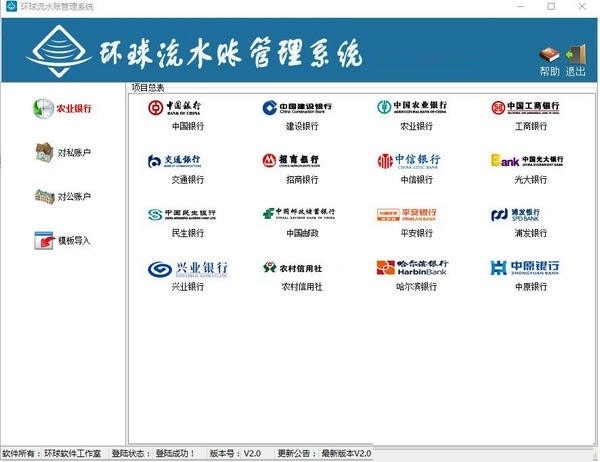The image size is (600, 462).
Task: Open help via the book icon
Action: coord(549,55)
